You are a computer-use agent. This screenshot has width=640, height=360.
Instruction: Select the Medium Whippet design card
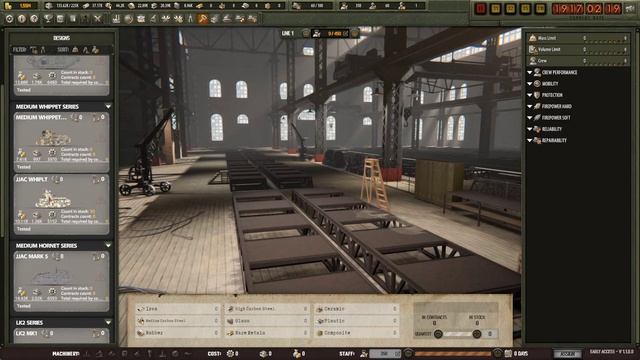tap(62, 142)
